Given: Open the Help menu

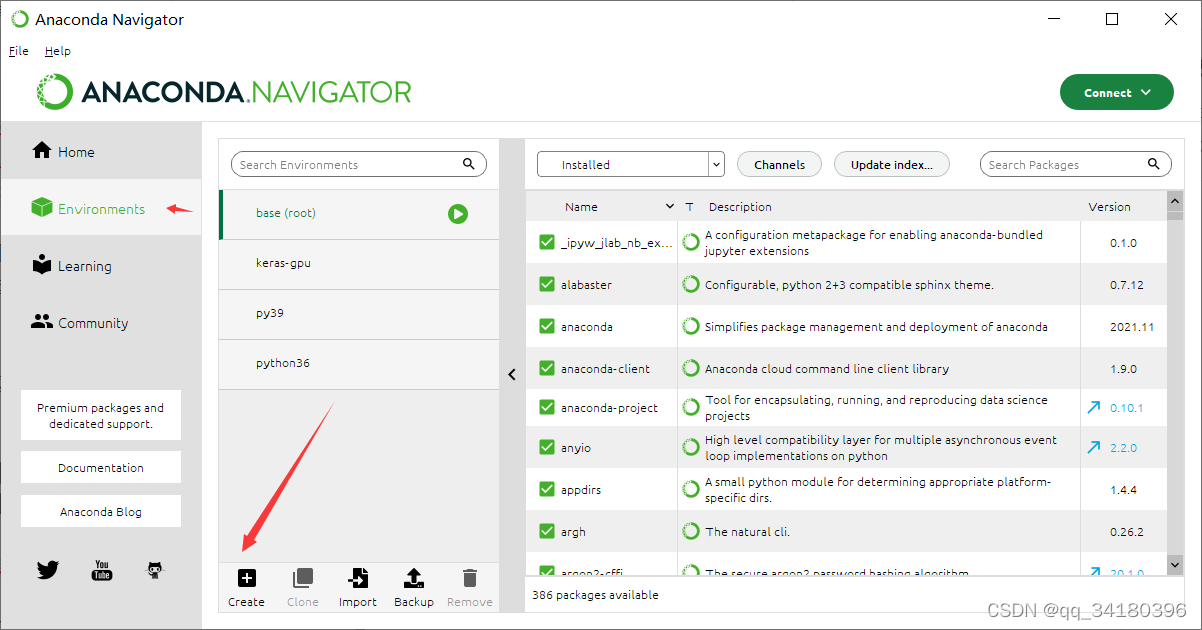Looking at the screenshot, I should 58,51.
